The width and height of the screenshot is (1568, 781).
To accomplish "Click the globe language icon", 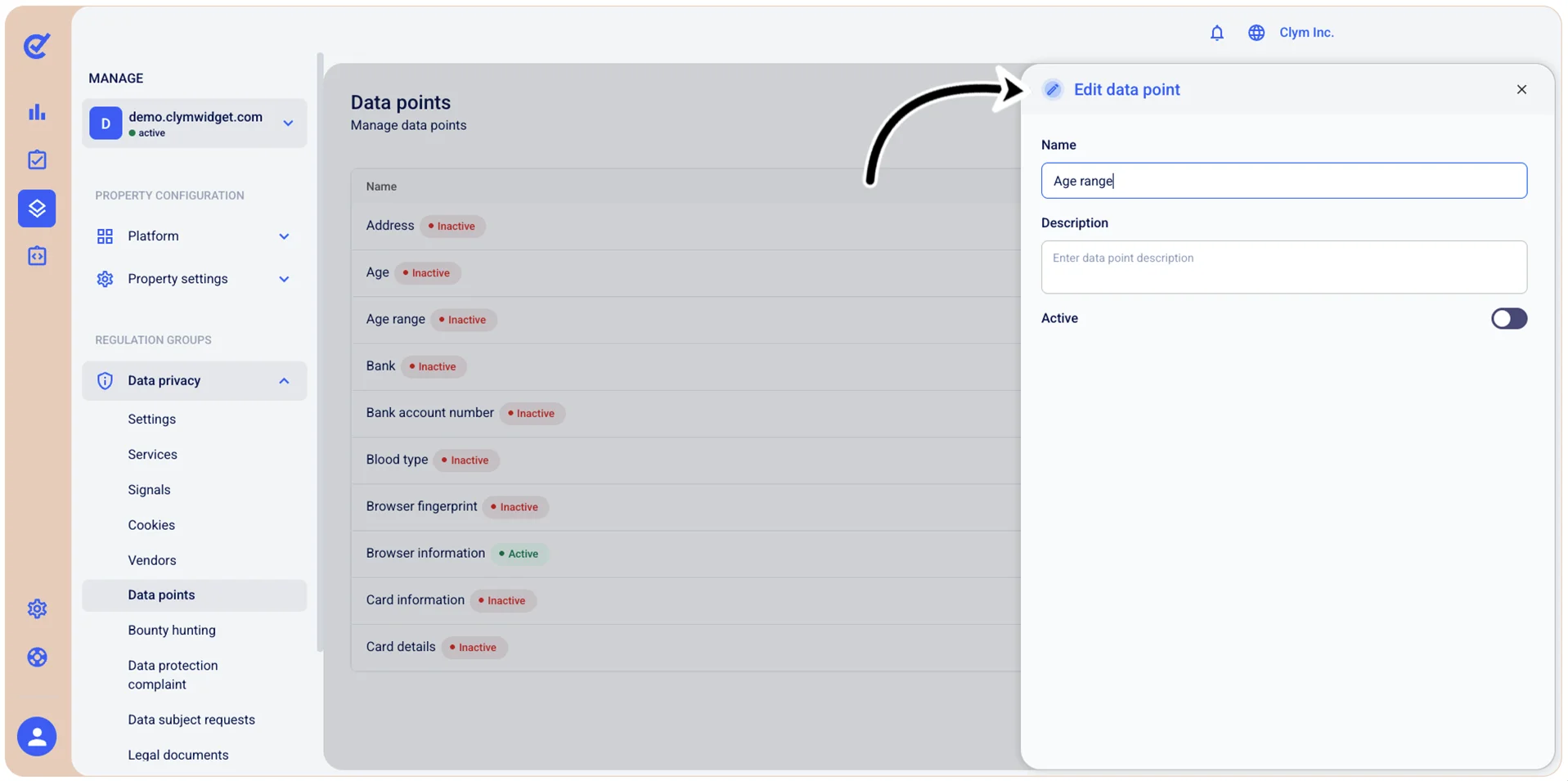I will (1256, 33).
